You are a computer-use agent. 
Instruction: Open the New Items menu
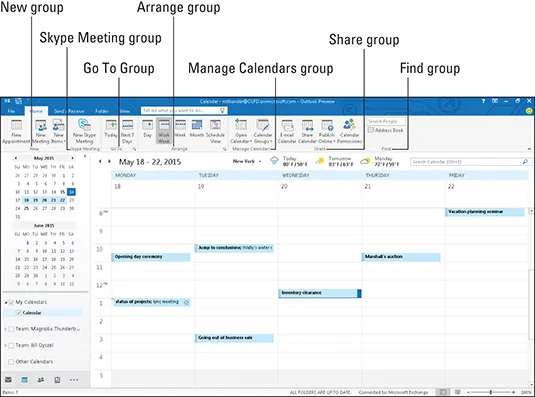[x=58, y=132]
